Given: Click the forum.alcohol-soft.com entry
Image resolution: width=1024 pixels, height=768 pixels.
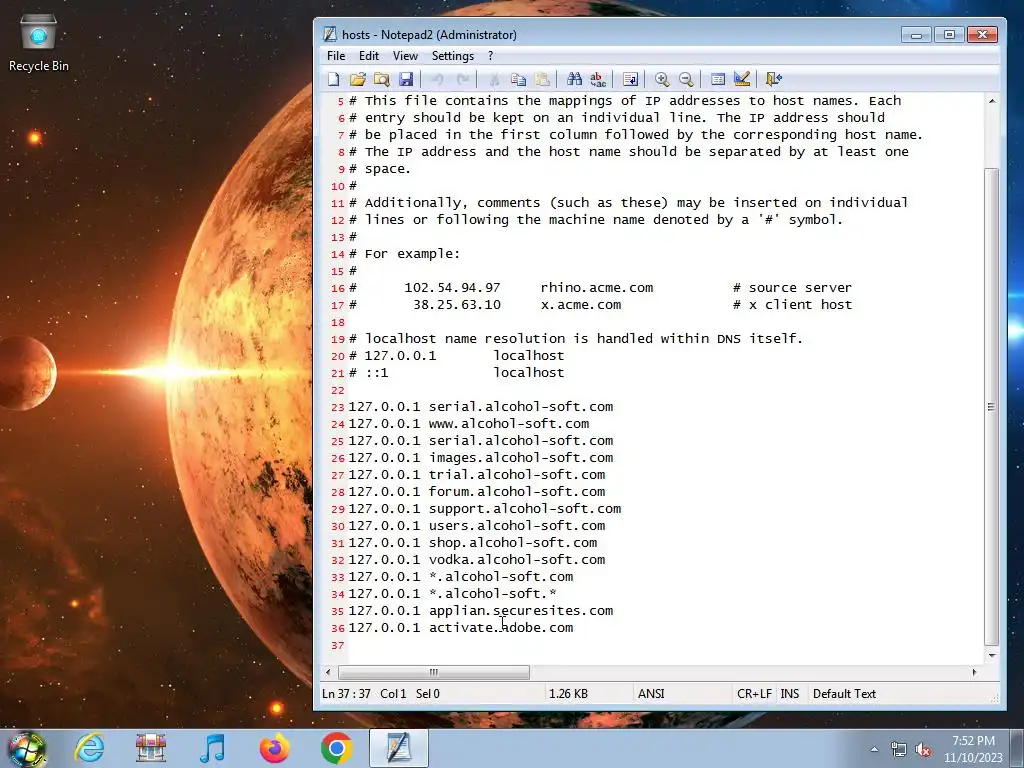Looking at the screenshot, I should click(517, 492).
